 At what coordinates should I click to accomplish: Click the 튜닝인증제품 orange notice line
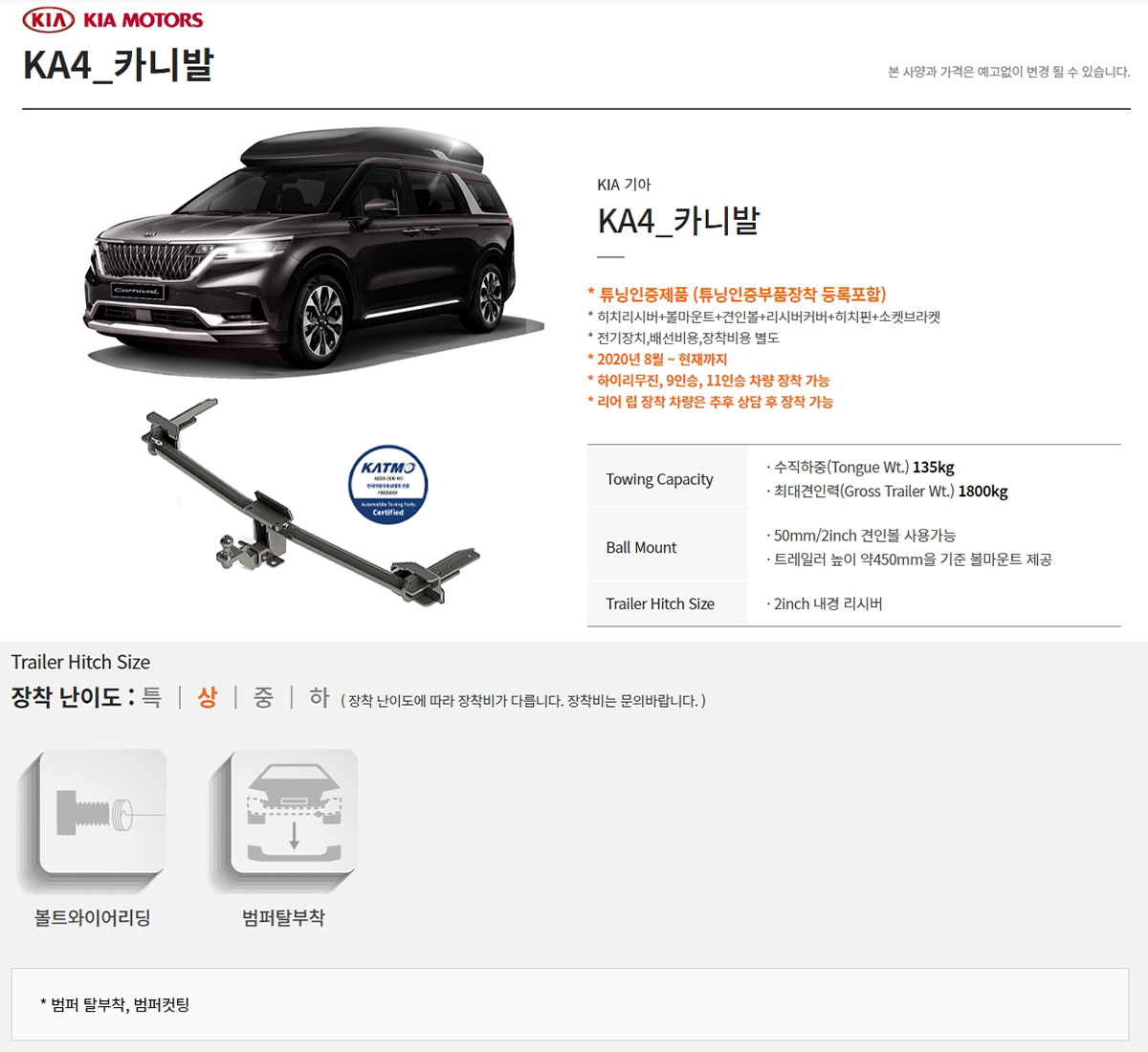tap(737, 295)
